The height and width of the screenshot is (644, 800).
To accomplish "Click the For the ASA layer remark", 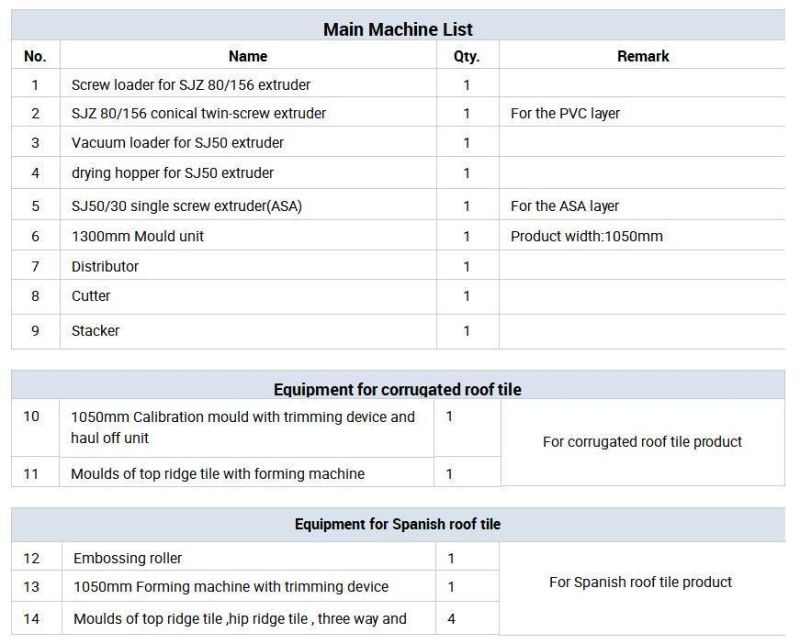I will click(x=565, y=206).
